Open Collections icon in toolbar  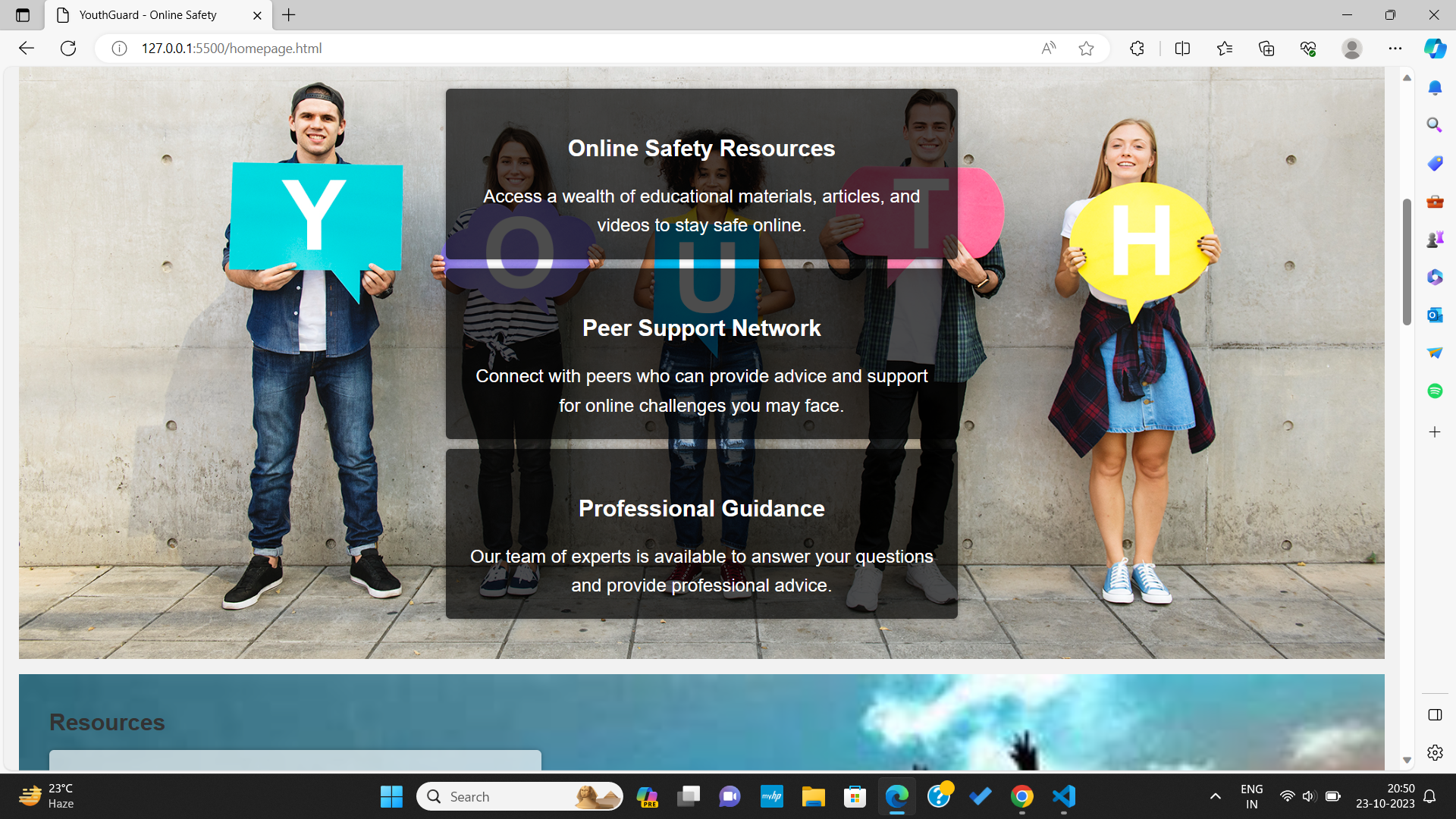click(1266, 49)
